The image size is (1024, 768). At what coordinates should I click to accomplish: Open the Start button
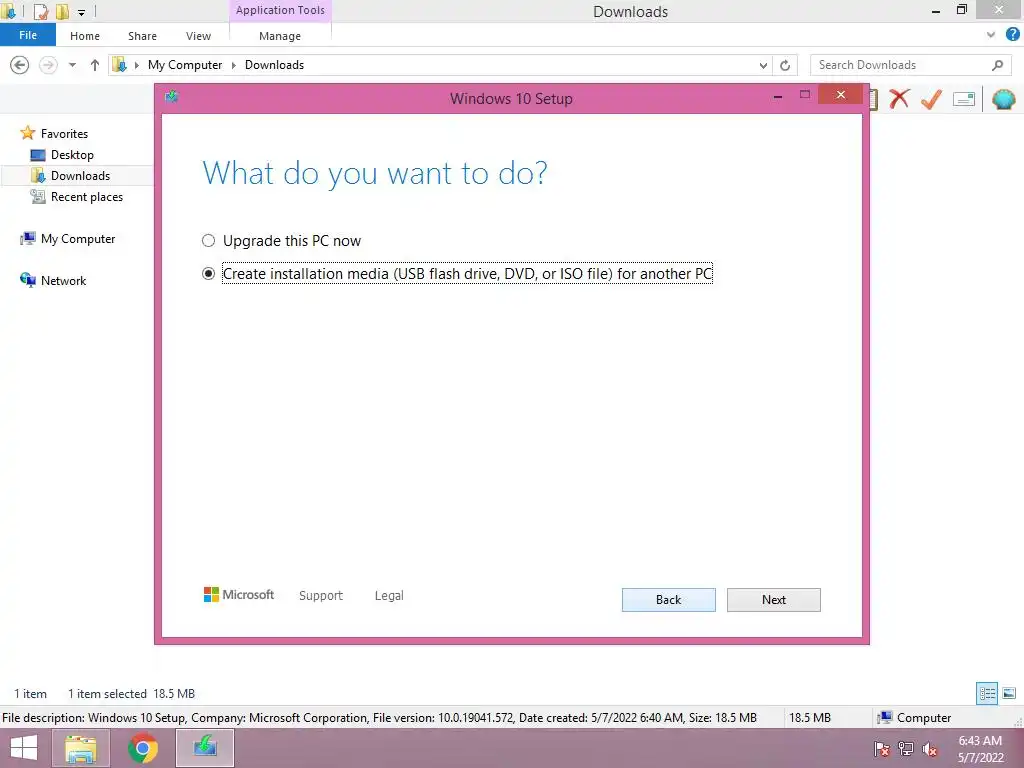24,748
